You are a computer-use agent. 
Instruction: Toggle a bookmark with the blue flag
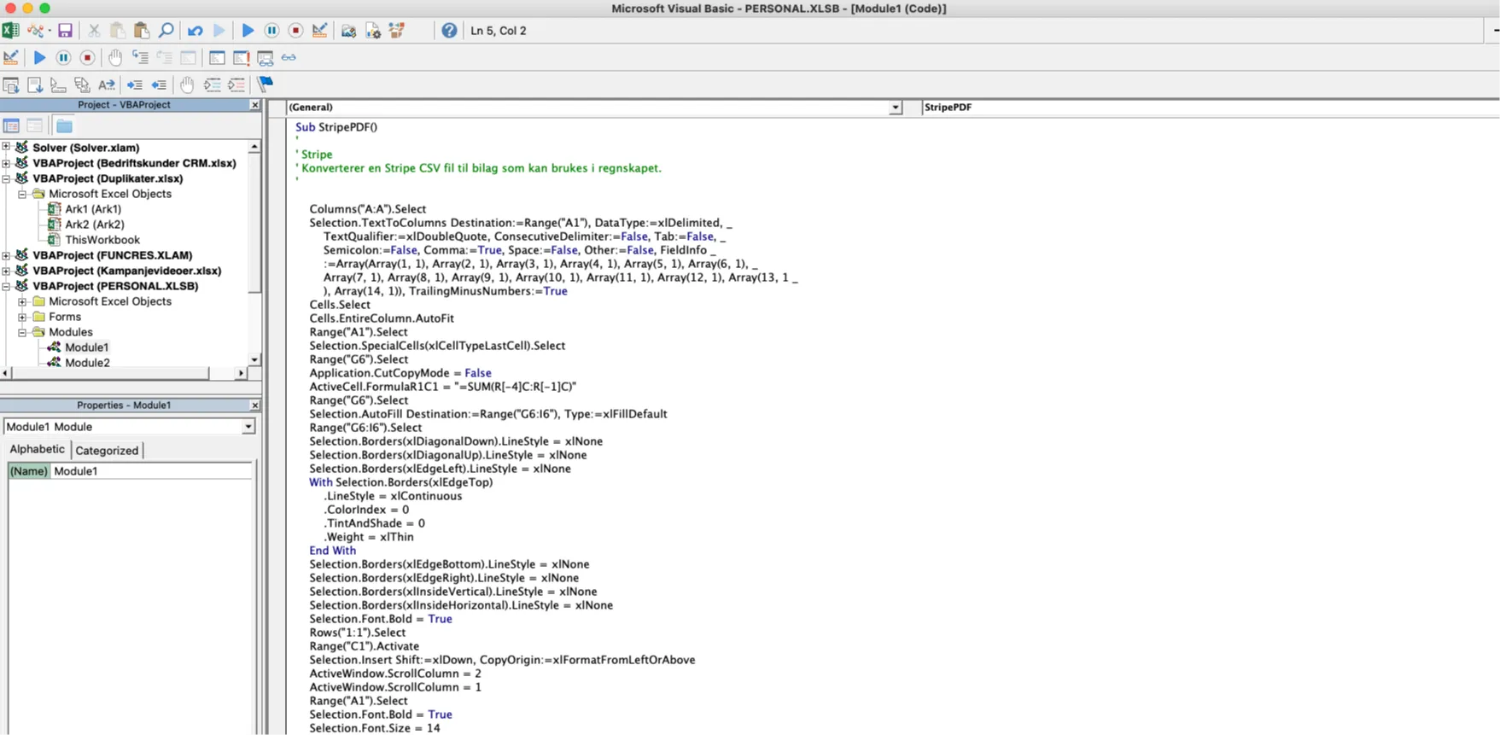click(265, 85)
